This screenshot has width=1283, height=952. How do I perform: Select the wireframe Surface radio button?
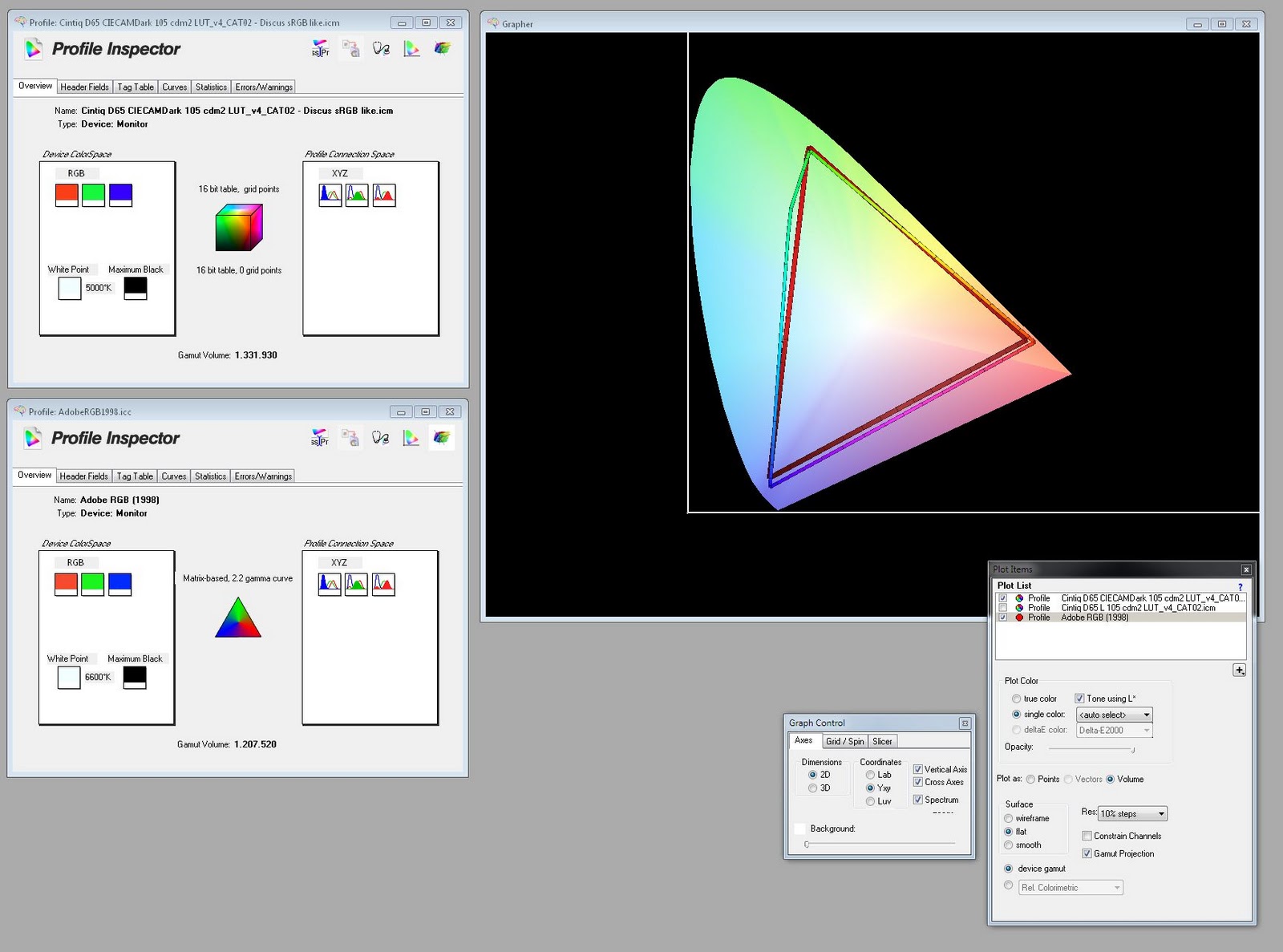[x=1008, y=818]
